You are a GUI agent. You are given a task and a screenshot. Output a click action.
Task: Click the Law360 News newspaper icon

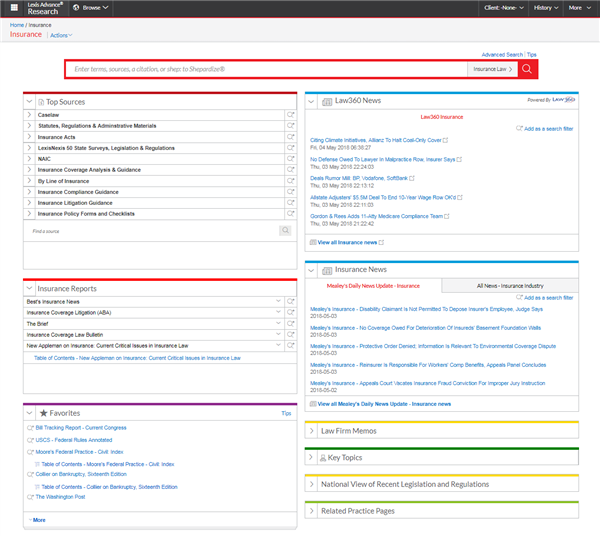pyautogui.click(x=327, y=101)
